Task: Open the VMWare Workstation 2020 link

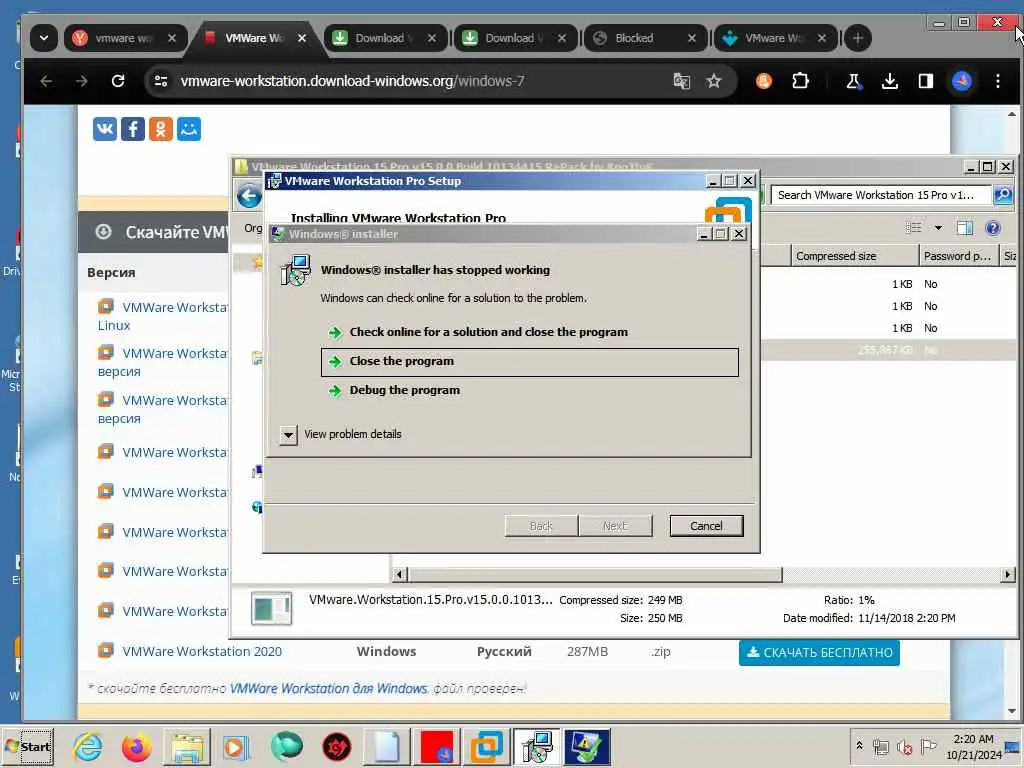Action: (x=202, y=651)
